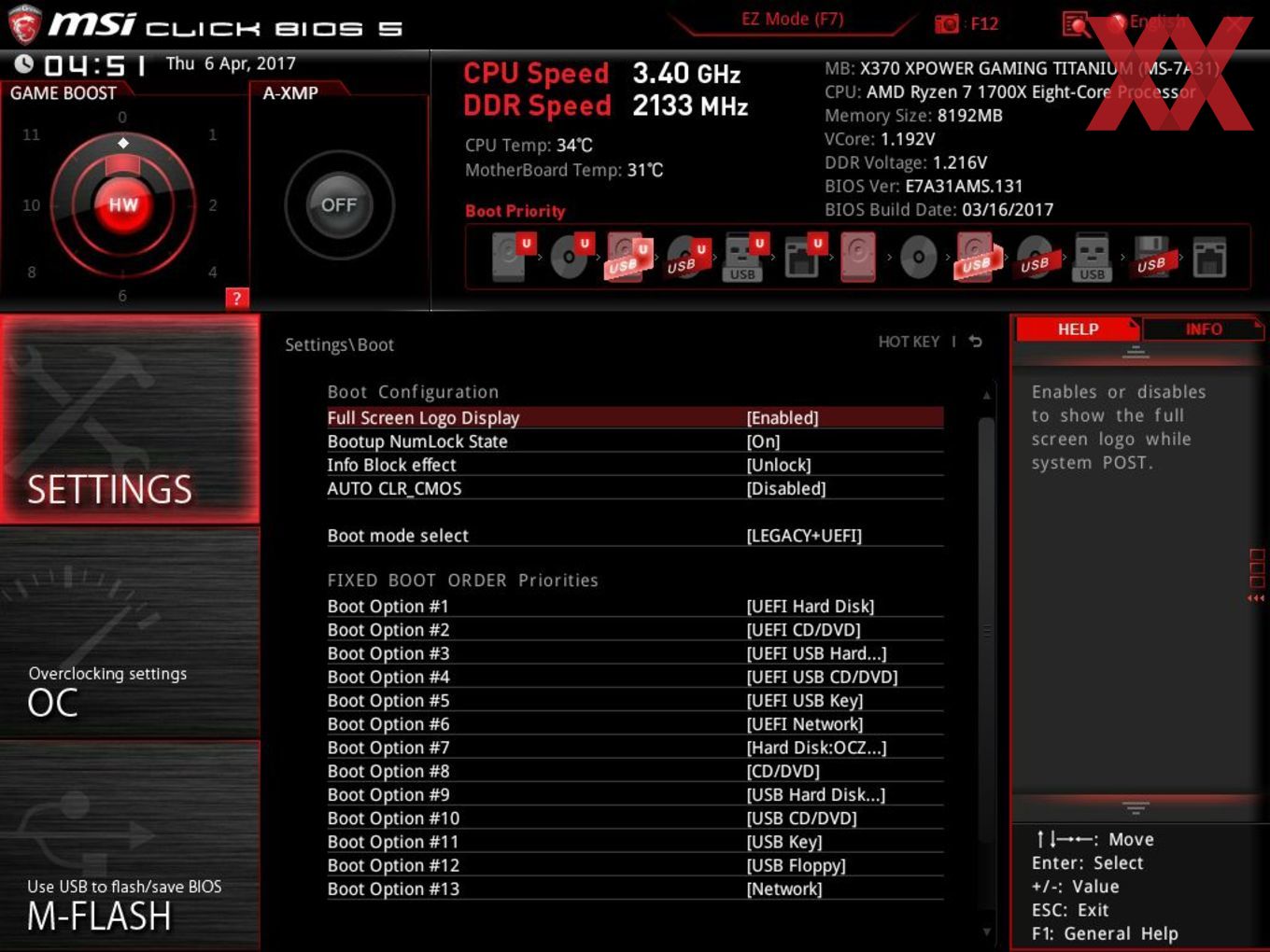1270x952 pixels.
Task: Open Boot Option #3 UEFI USB Hard dropdown
Action: (x=817, y=653)
